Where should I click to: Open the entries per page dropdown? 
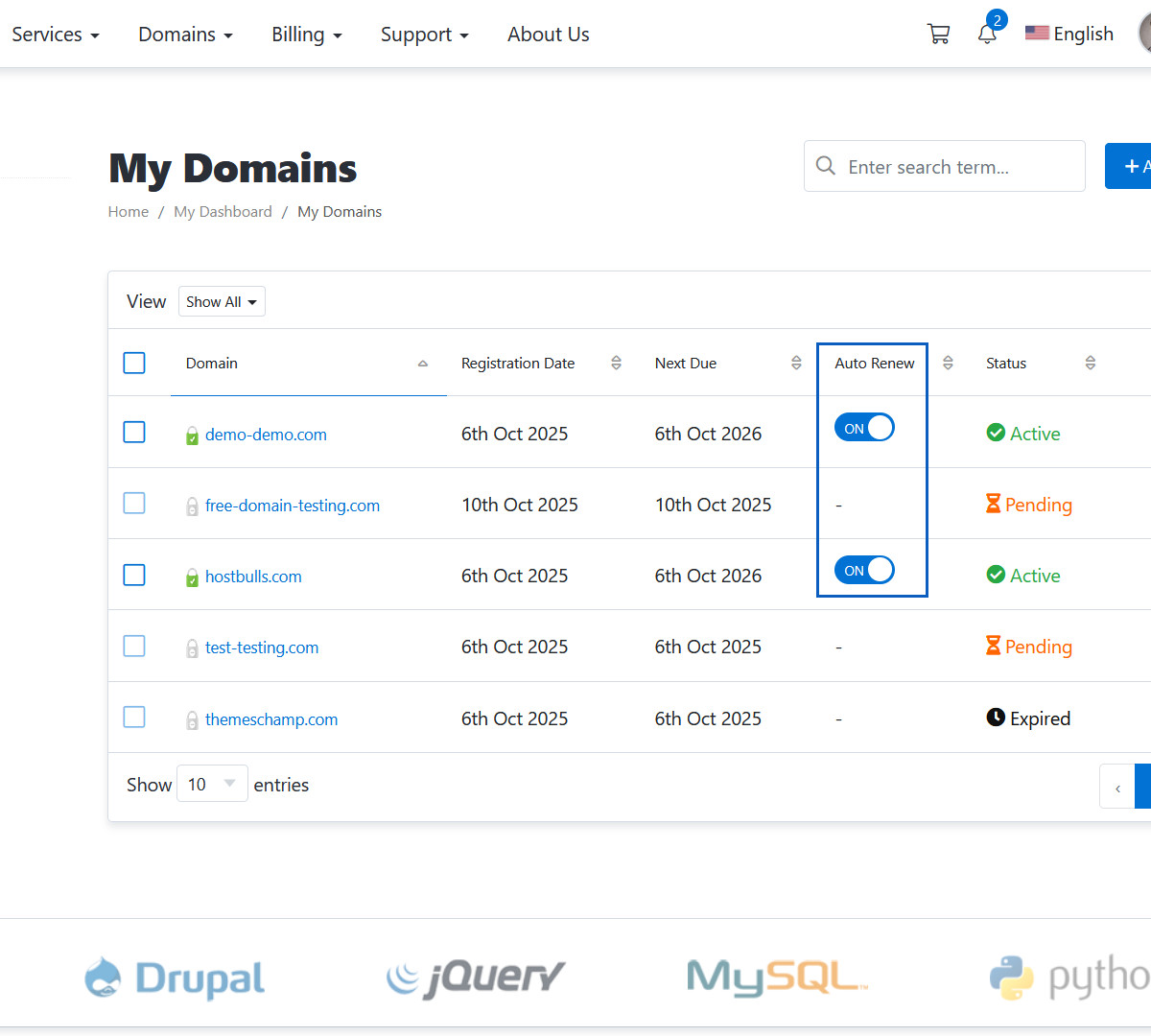pos(212,784)
